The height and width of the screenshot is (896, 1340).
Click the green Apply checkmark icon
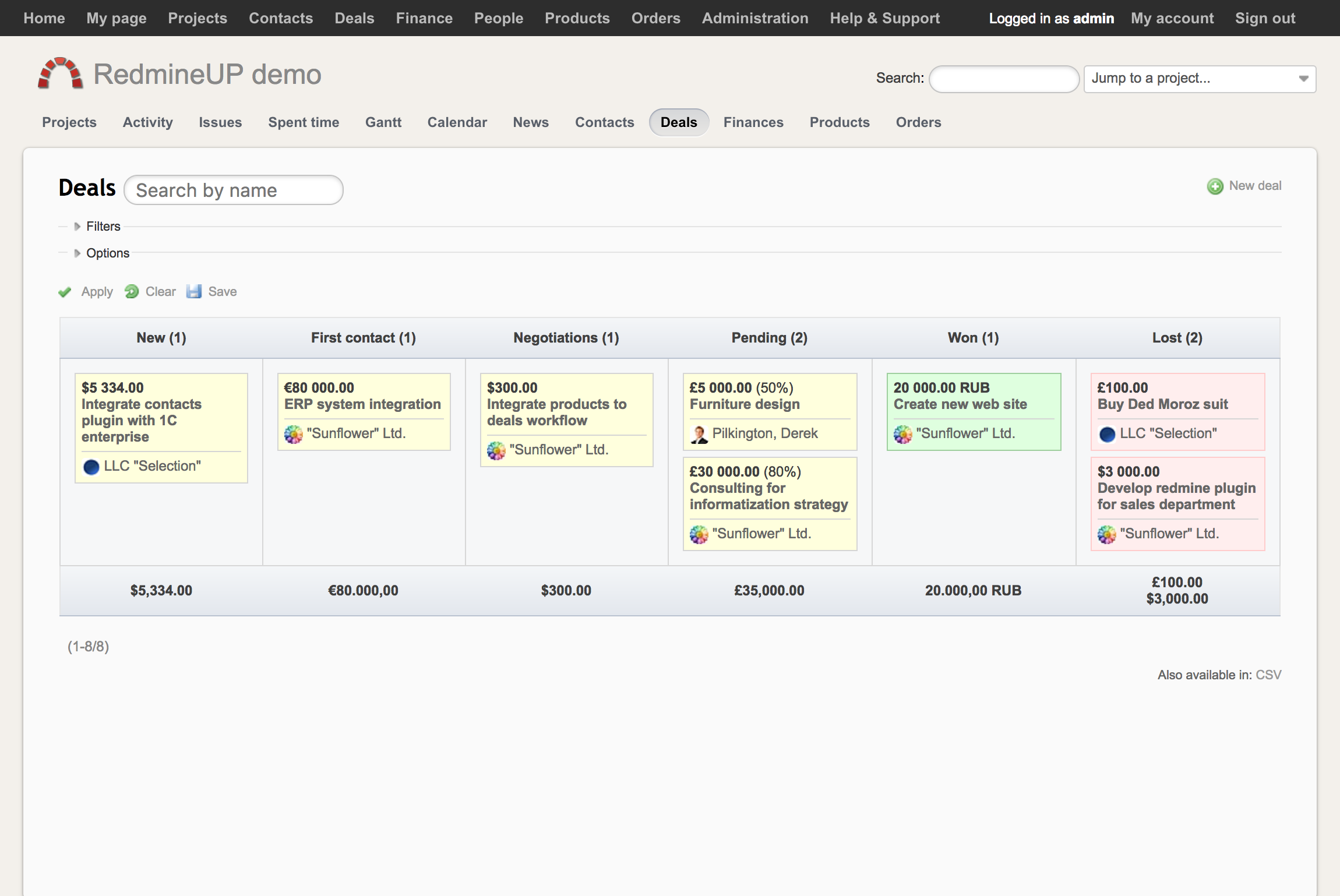tap(65, 292)
